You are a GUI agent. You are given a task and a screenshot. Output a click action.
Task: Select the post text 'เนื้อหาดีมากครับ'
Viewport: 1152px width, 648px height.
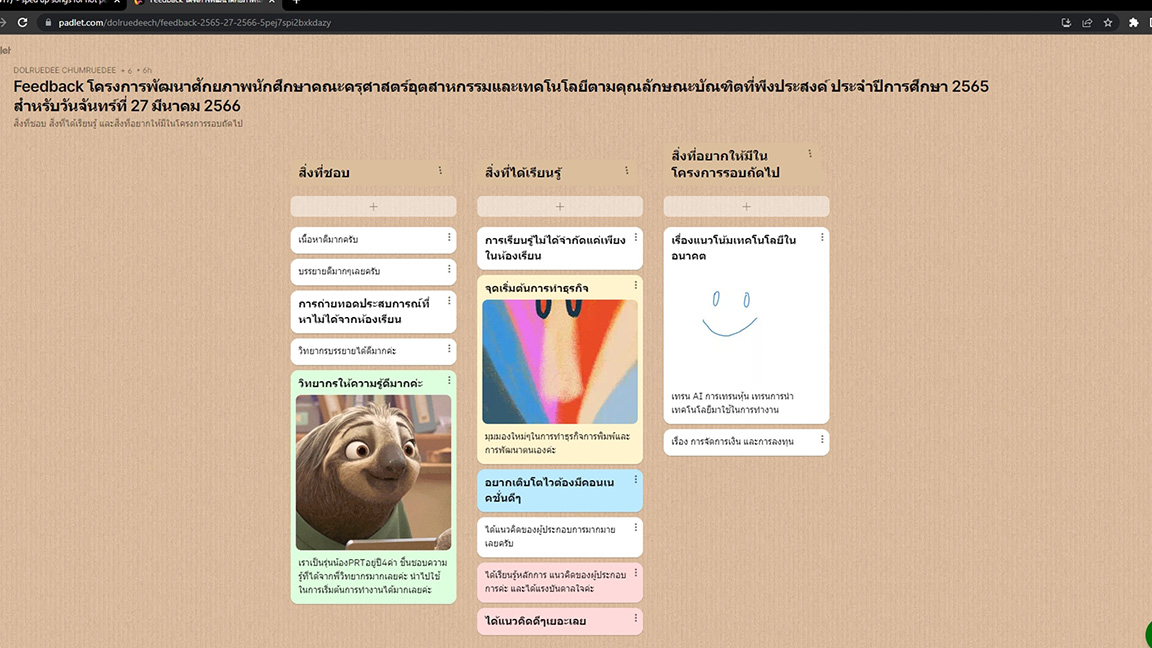328,240
